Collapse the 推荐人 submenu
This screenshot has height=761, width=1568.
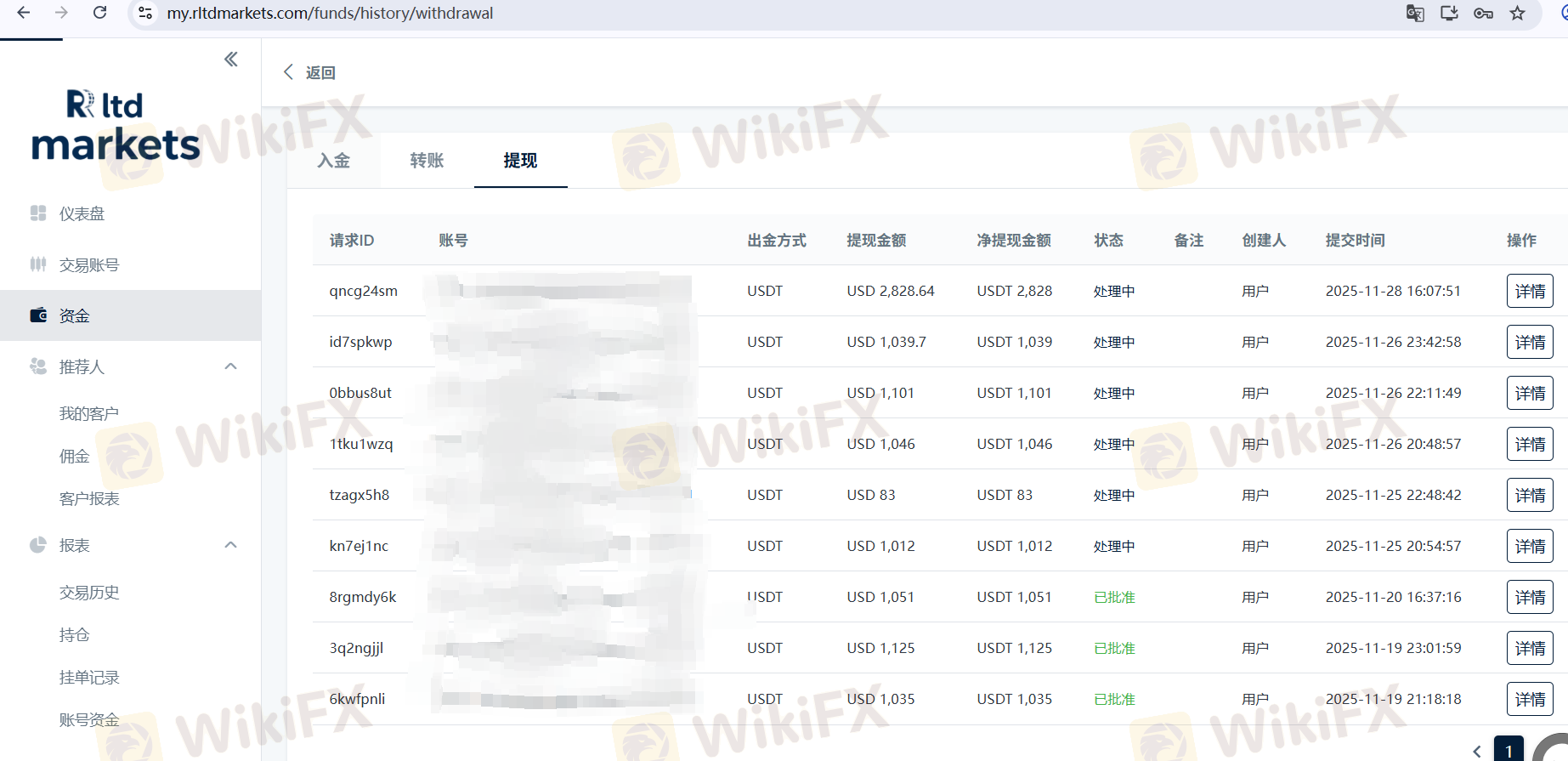coord(230,366)
